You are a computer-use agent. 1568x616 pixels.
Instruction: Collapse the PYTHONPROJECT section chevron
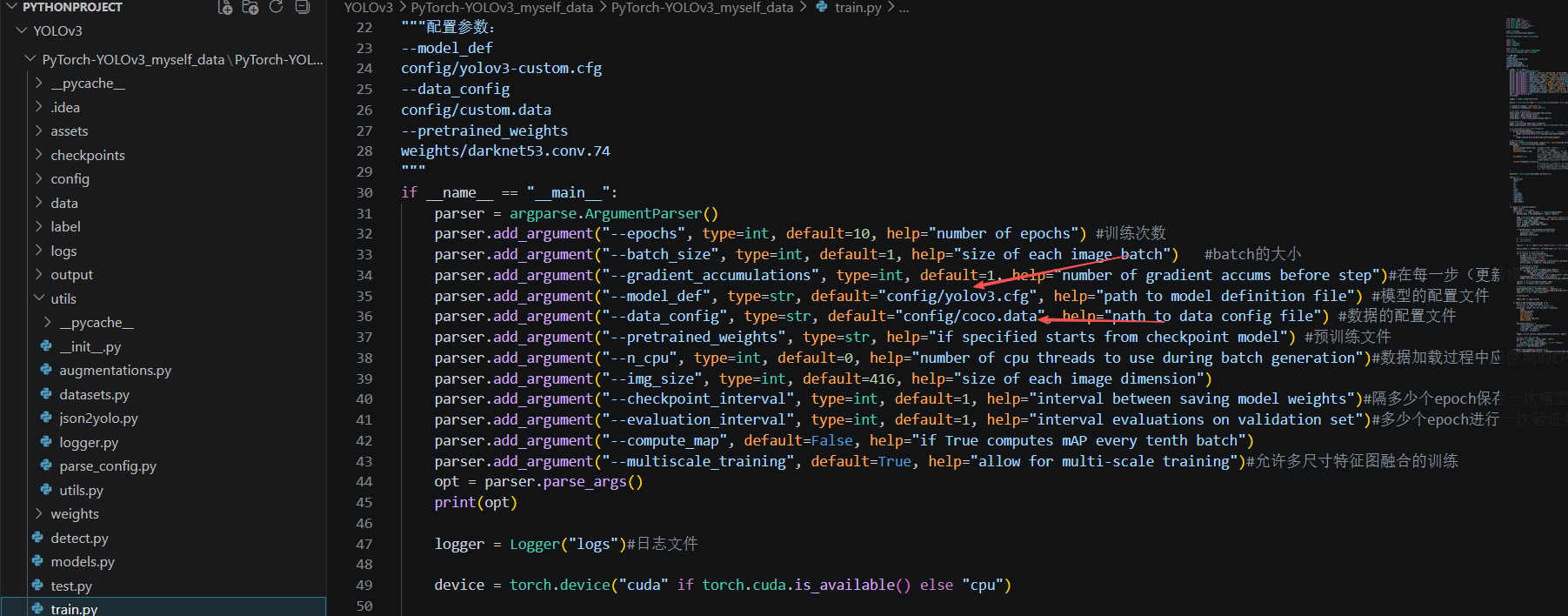pos(12,7)
